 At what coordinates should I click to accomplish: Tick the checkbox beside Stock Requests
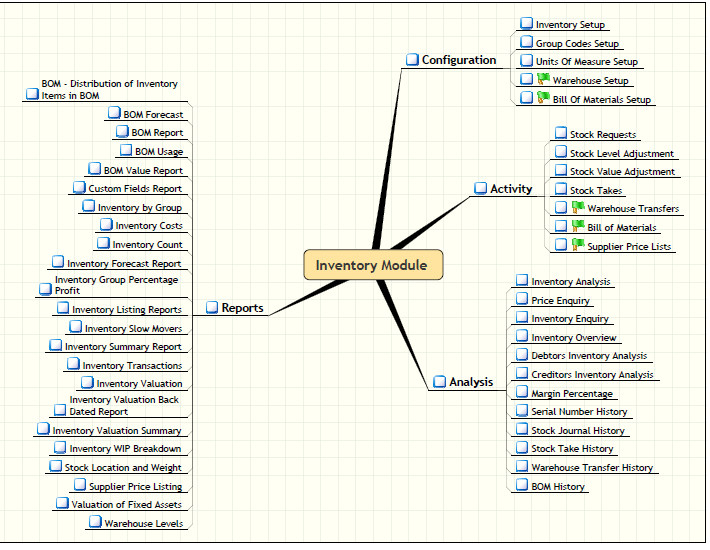pyautogui.click(x=560, y=134)
